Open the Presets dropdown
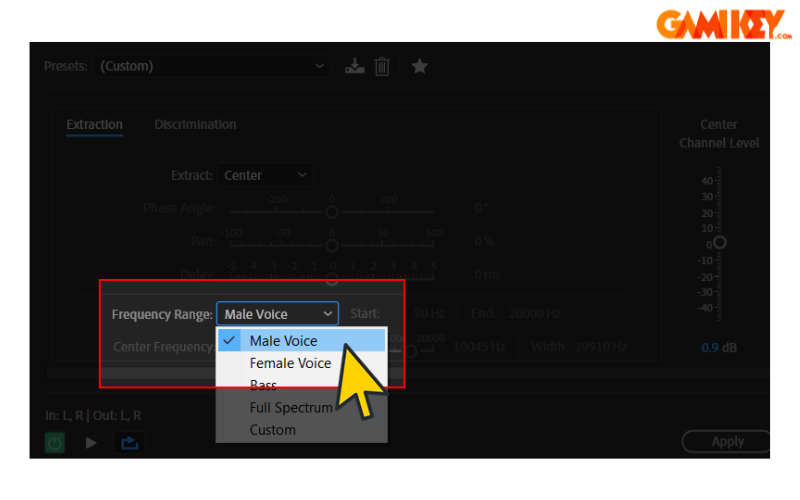Viewport: 800px width, 500px height. [213, 66]
